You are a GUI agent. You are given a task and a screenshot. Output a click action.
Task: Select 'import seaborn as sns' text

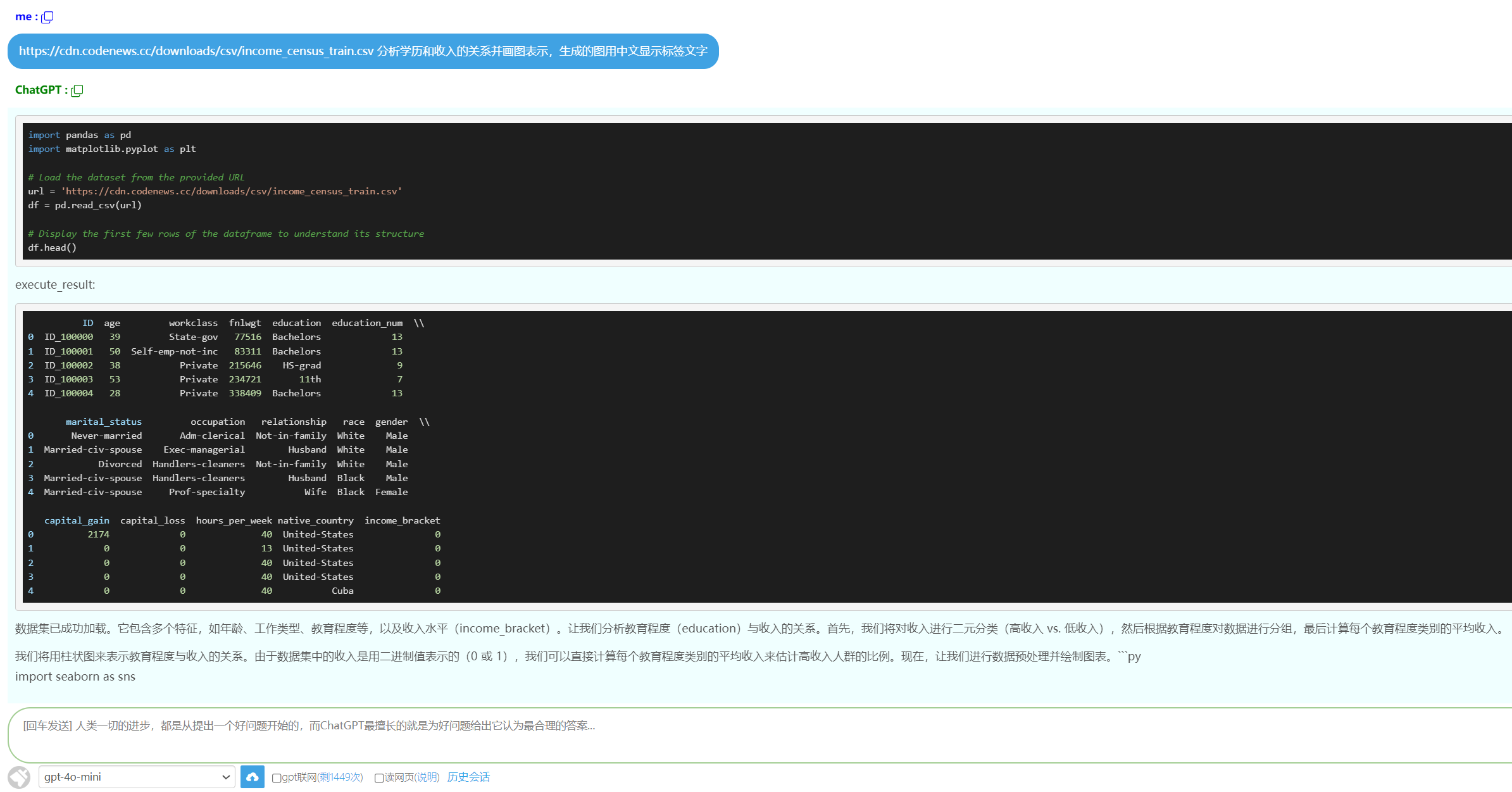(75, 677)
